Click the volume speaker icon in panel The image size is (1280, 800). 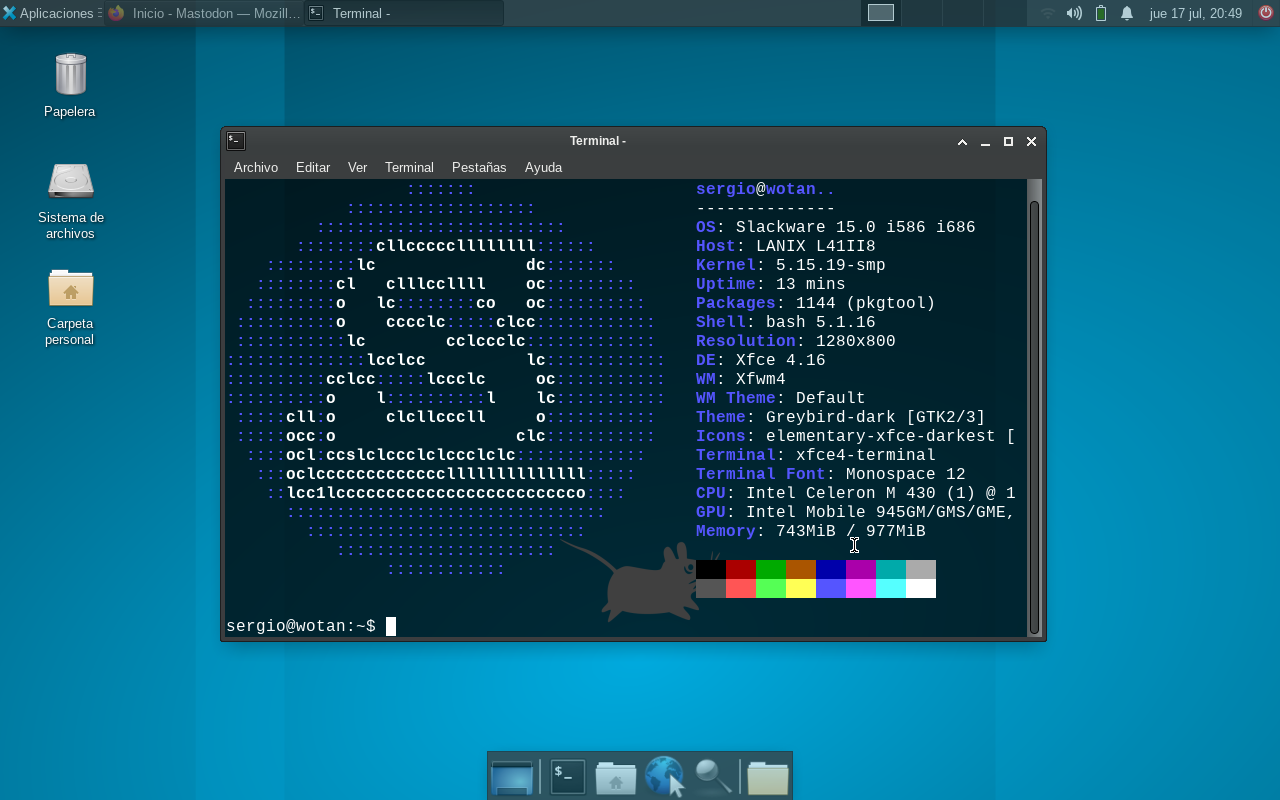1074,13
